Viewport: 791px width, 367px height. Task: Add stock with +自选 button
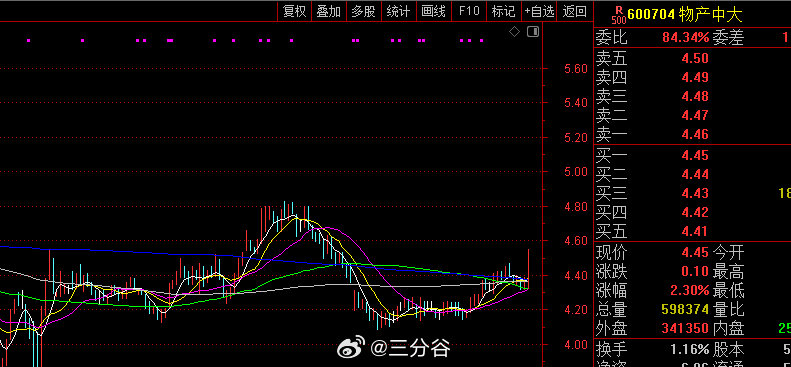[x=539, y=11]
